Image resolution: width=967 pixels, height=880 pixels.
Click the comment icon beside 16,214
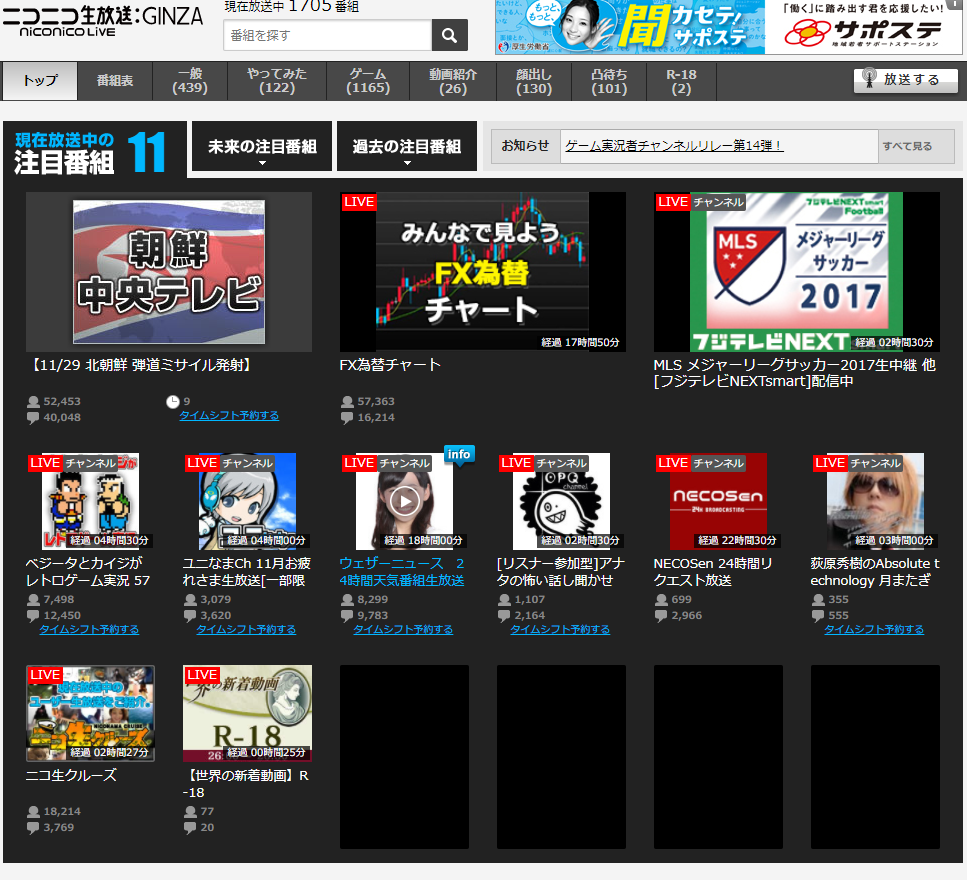347,418
